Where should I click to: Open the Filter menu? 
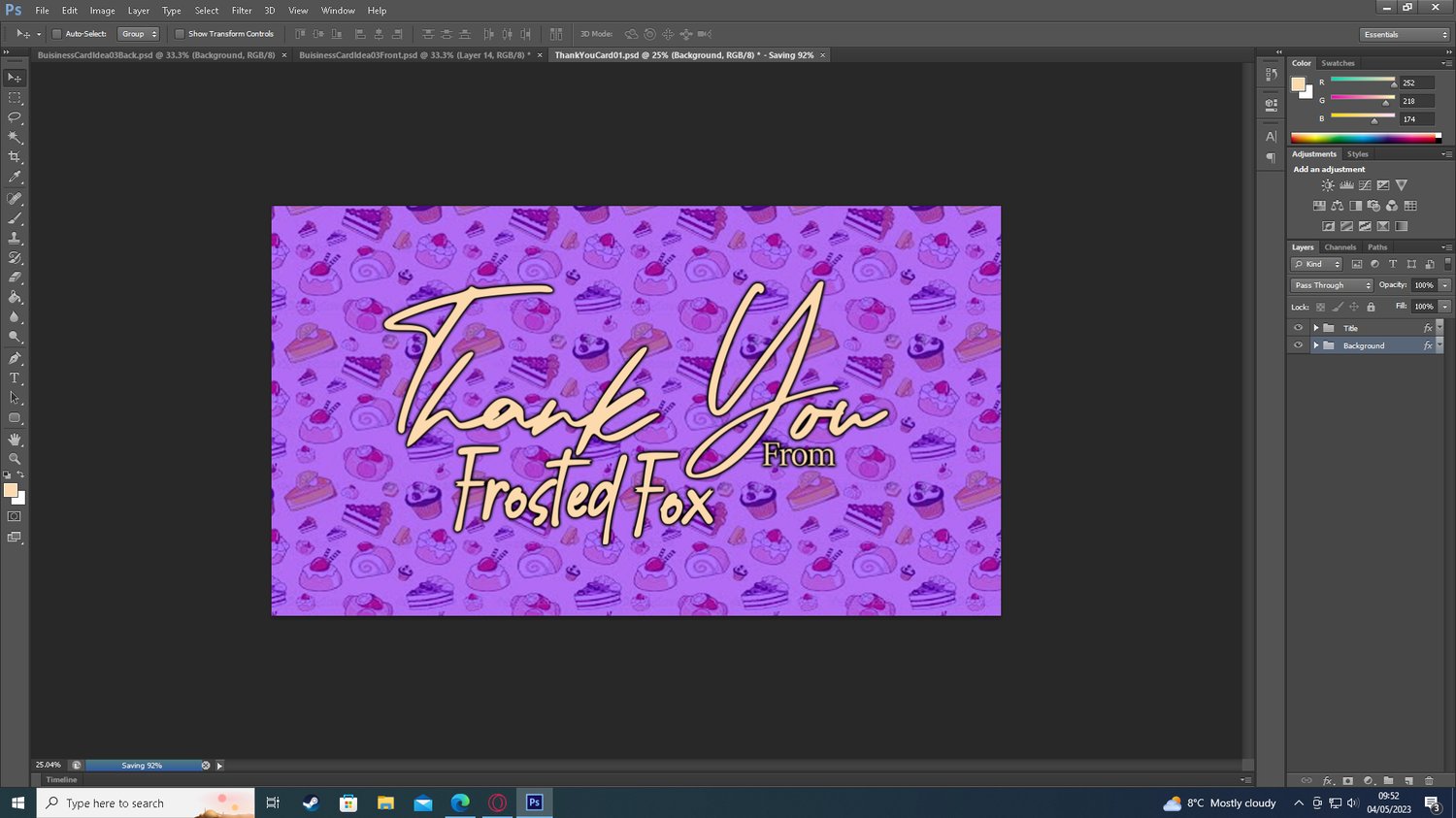pos(242,11)
